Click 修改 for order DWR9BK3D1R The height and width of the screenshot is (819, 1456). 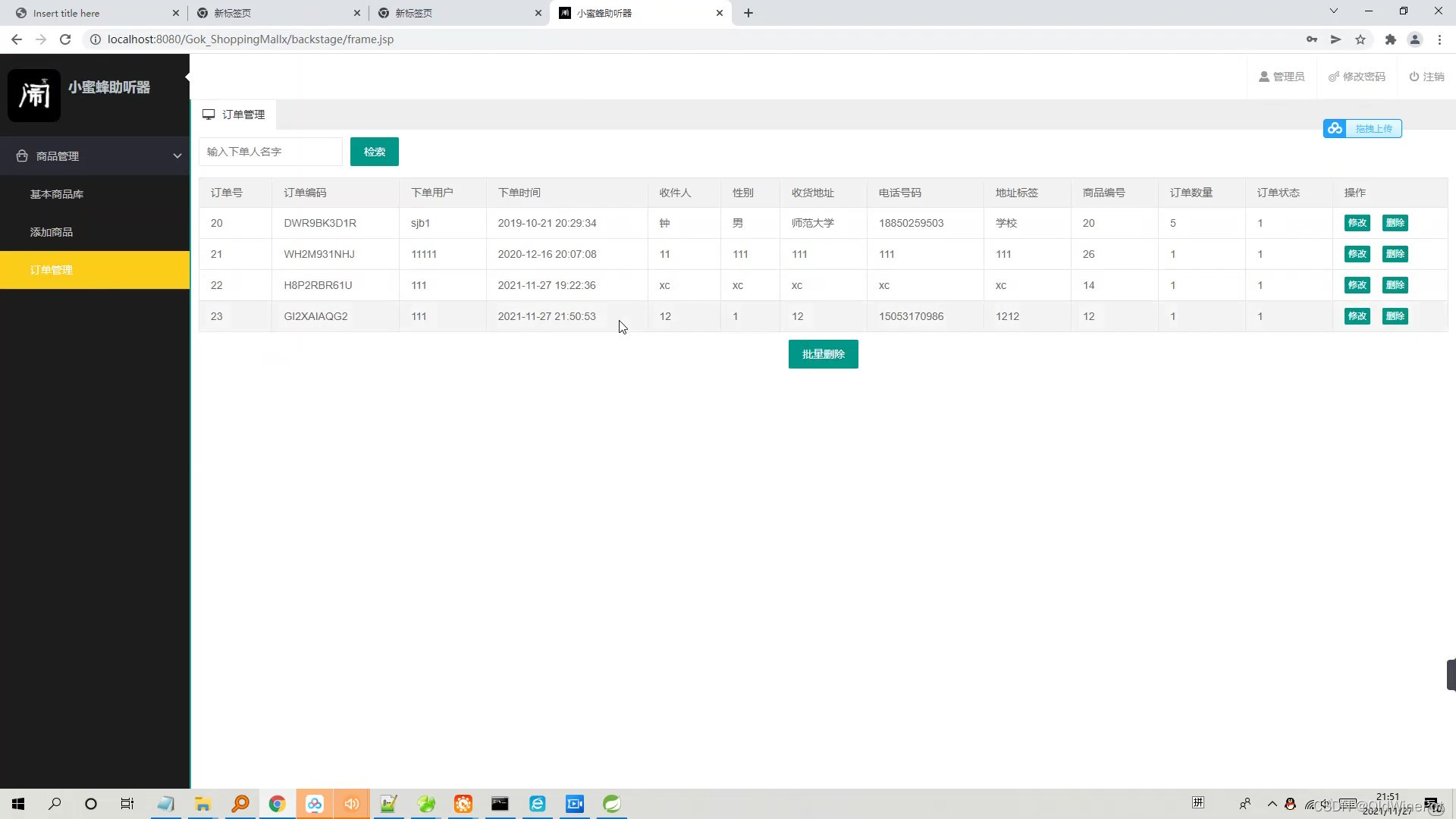1357,223
